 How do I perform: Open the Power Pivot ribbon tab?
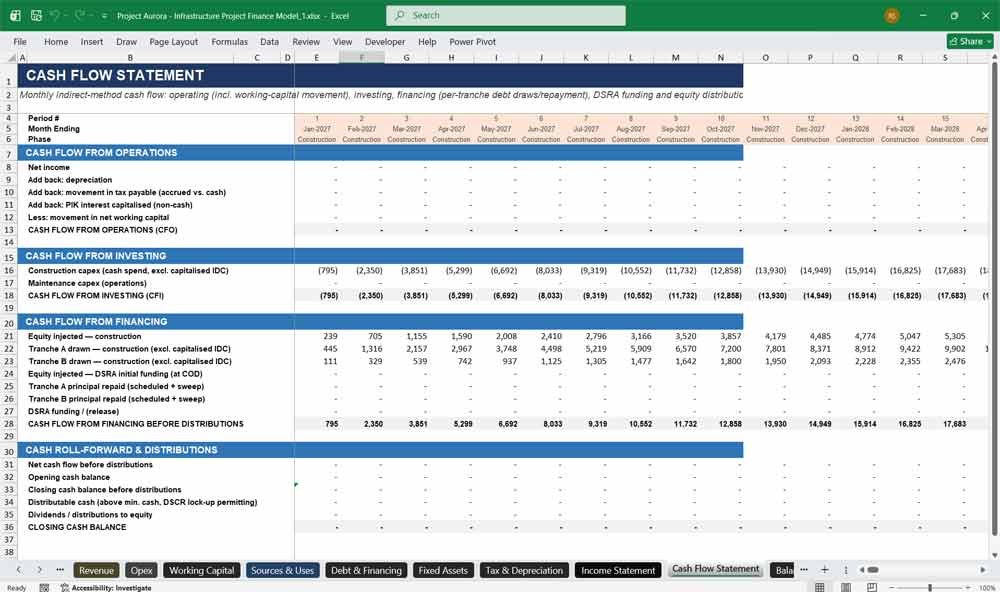[x=473, y=41]
